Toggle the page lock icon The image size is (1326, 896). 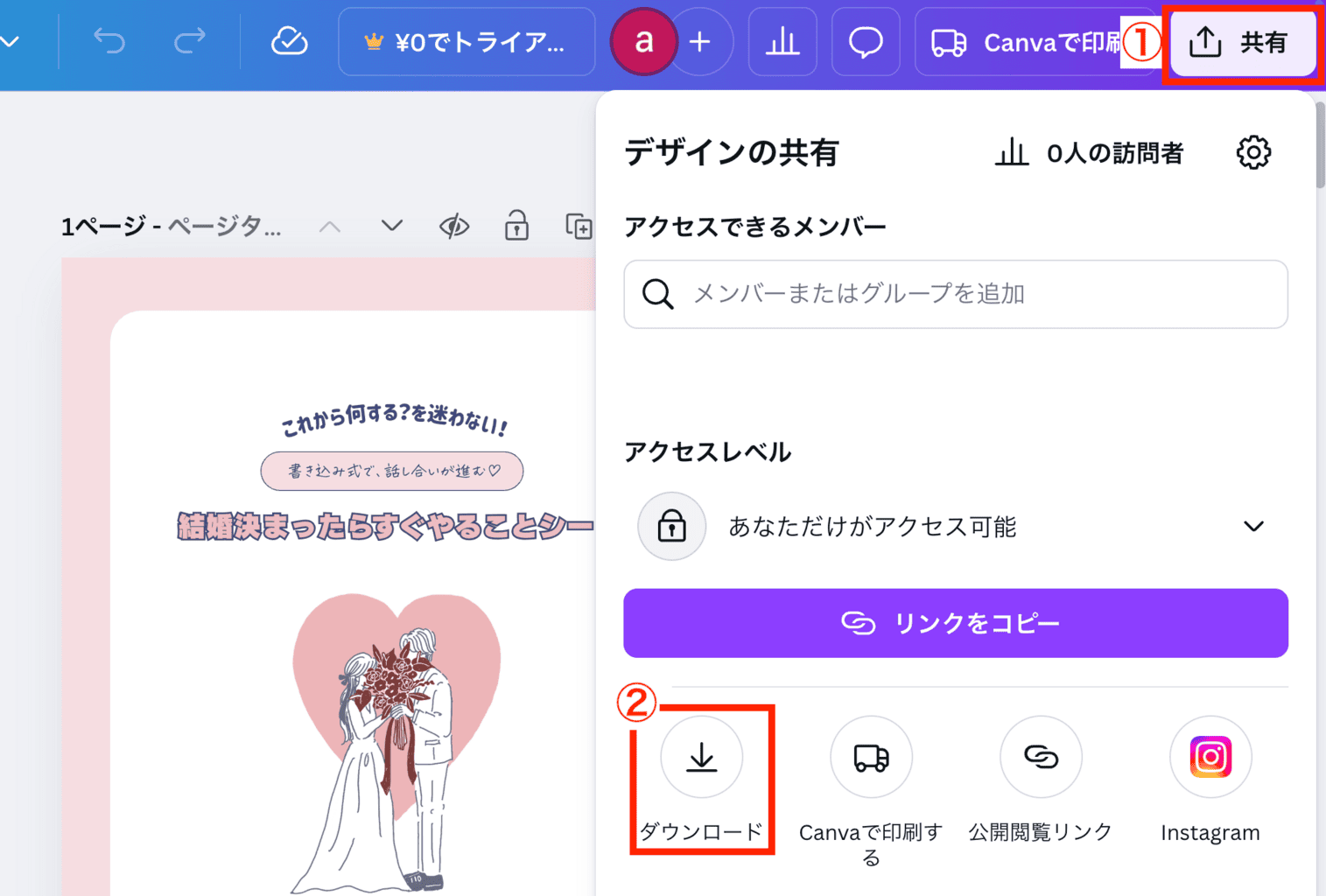pyautogui.click(x=516, y=227)
